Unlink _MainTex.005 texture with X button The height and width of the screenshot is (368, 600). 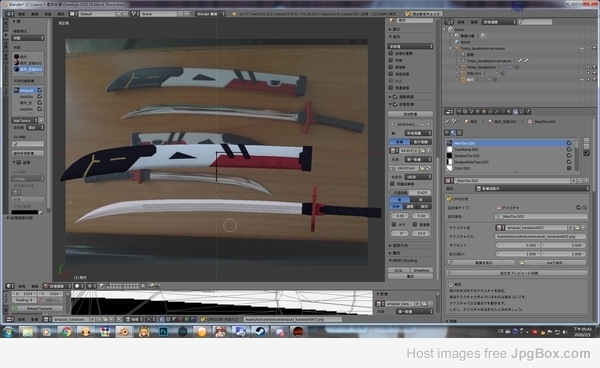587,181
